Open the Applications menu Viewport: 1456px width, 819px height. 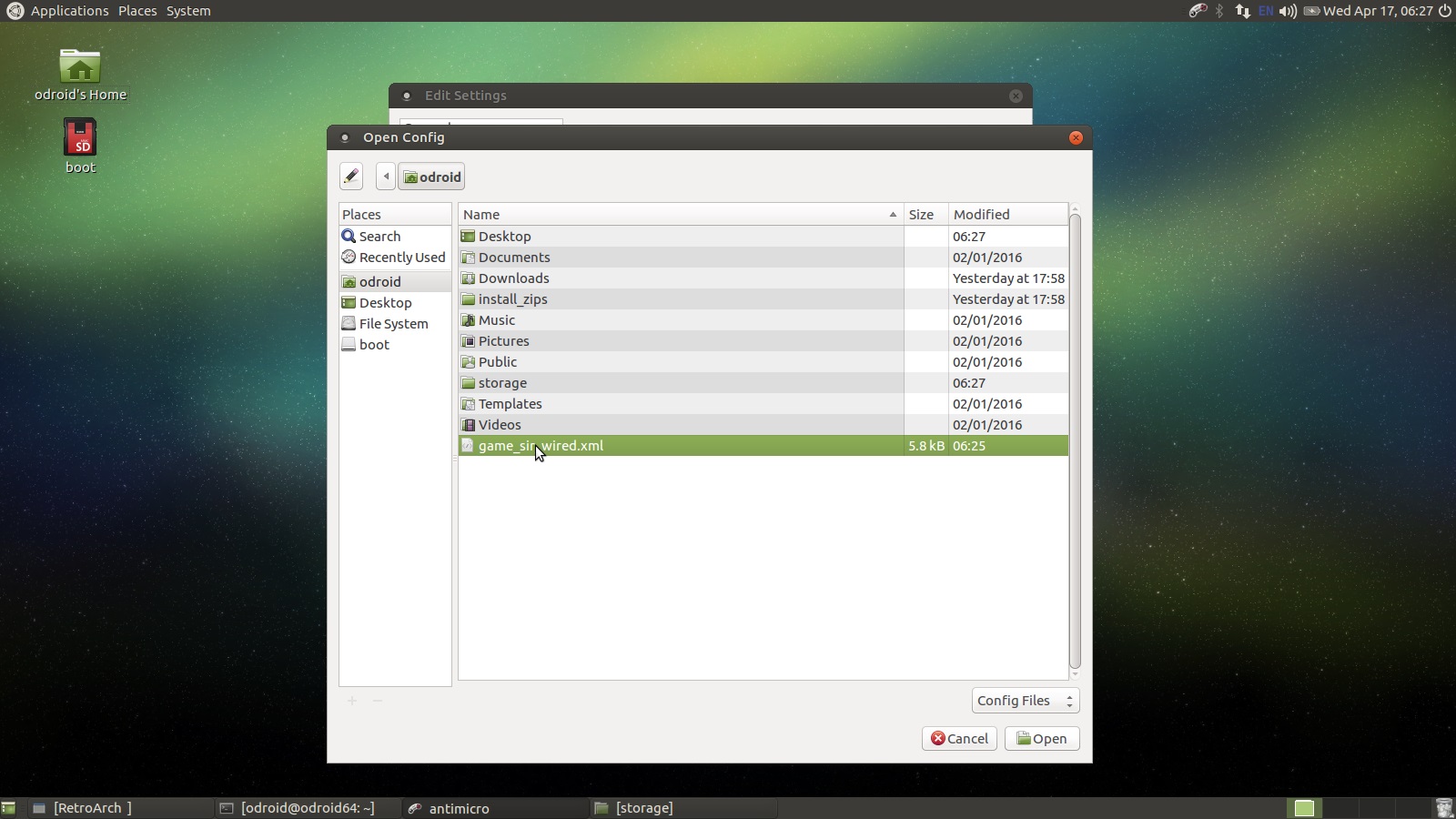(69, 11)
